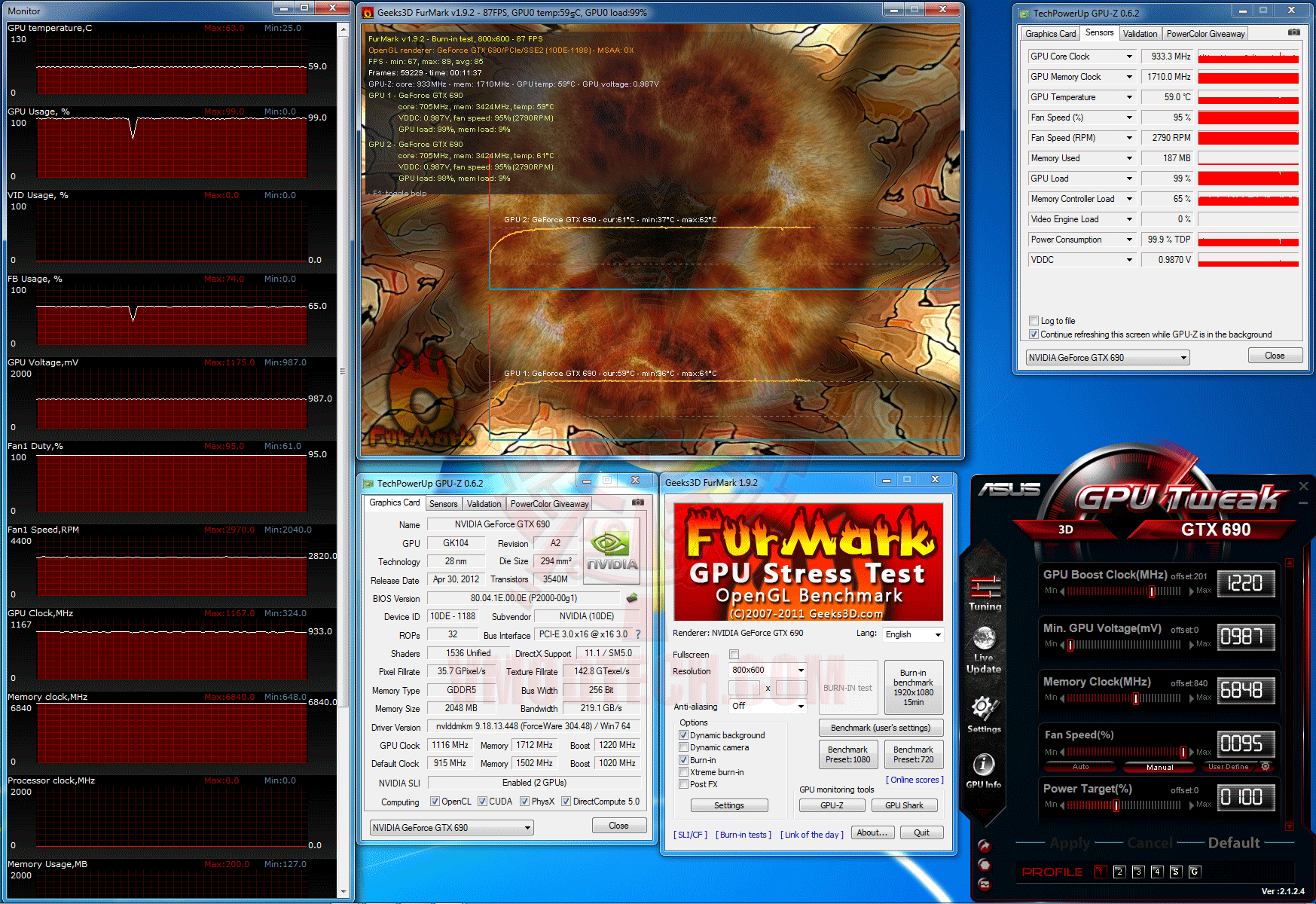Open the card selector in the Graphics Card GPU-Z window

(x=451, y=827)
